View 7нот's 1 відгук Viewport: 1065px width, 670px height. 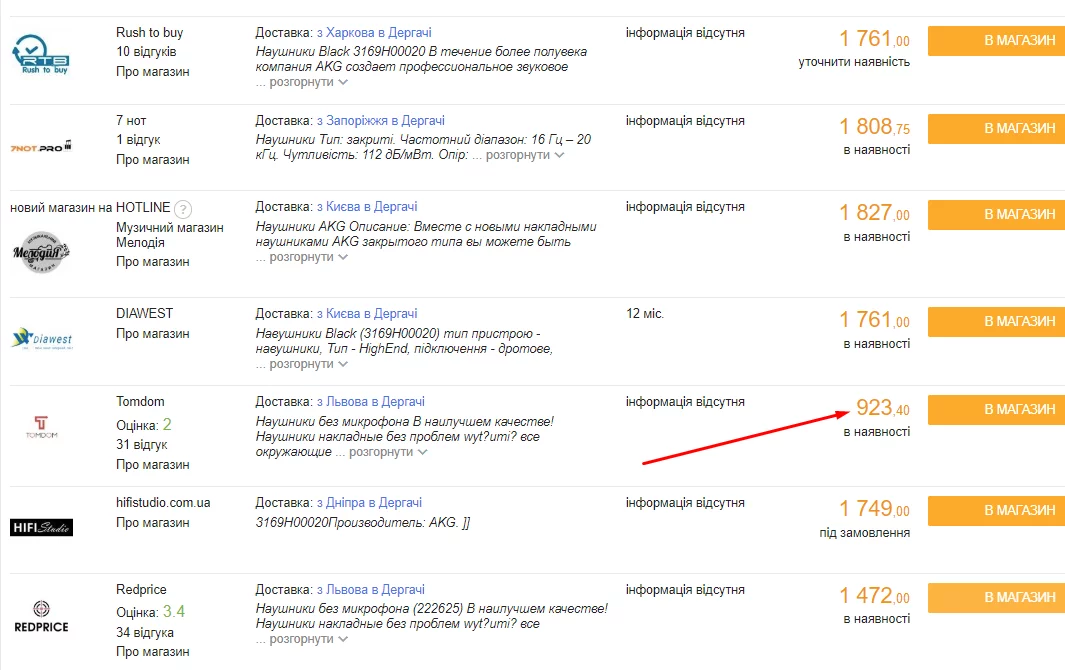(x=139, y=140)
